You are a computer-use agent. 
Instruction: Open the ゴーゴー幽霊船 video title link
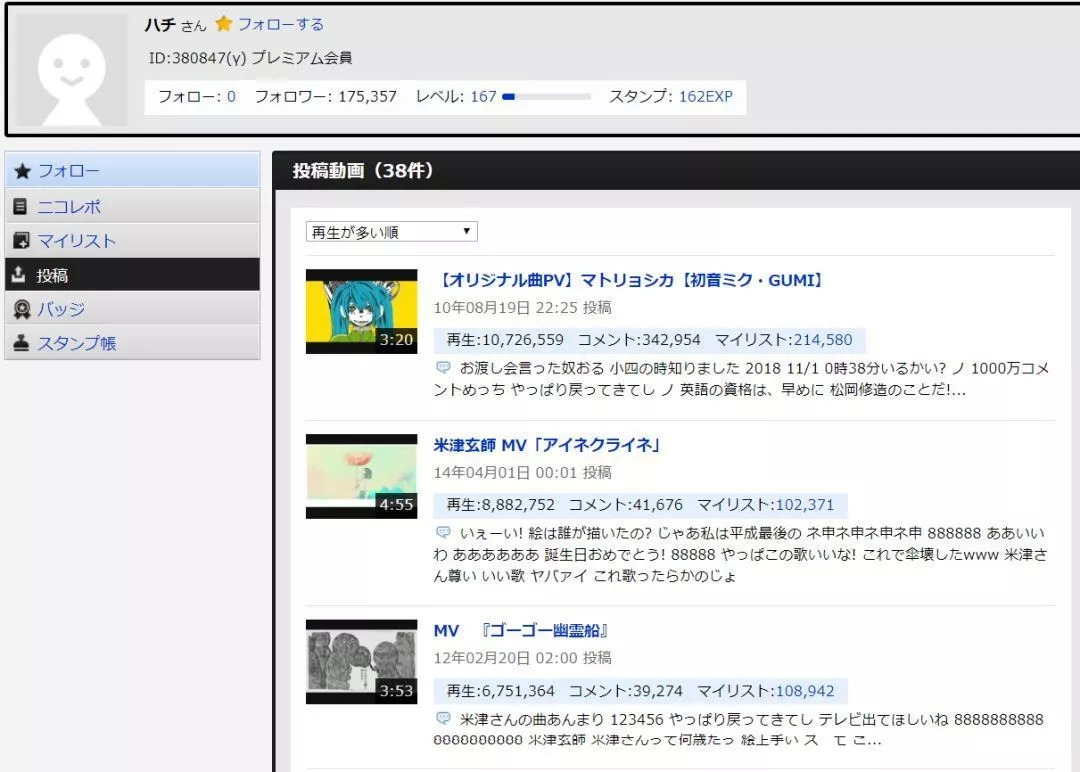pyautogui.click(x=521, y=631)
